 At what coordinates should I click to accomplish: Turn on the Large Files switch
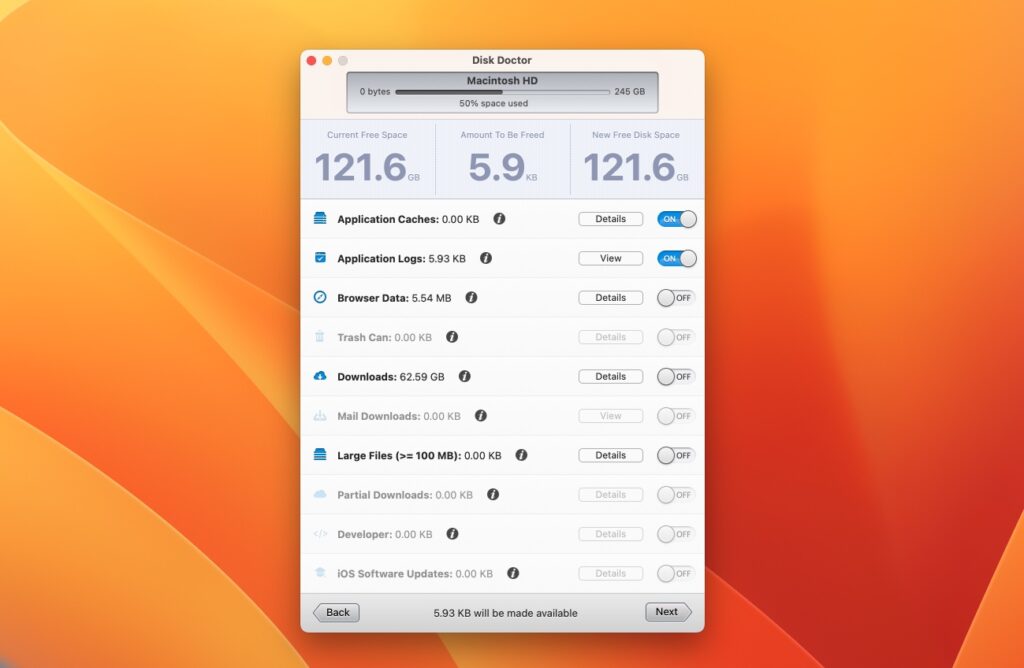coord(675,455)
